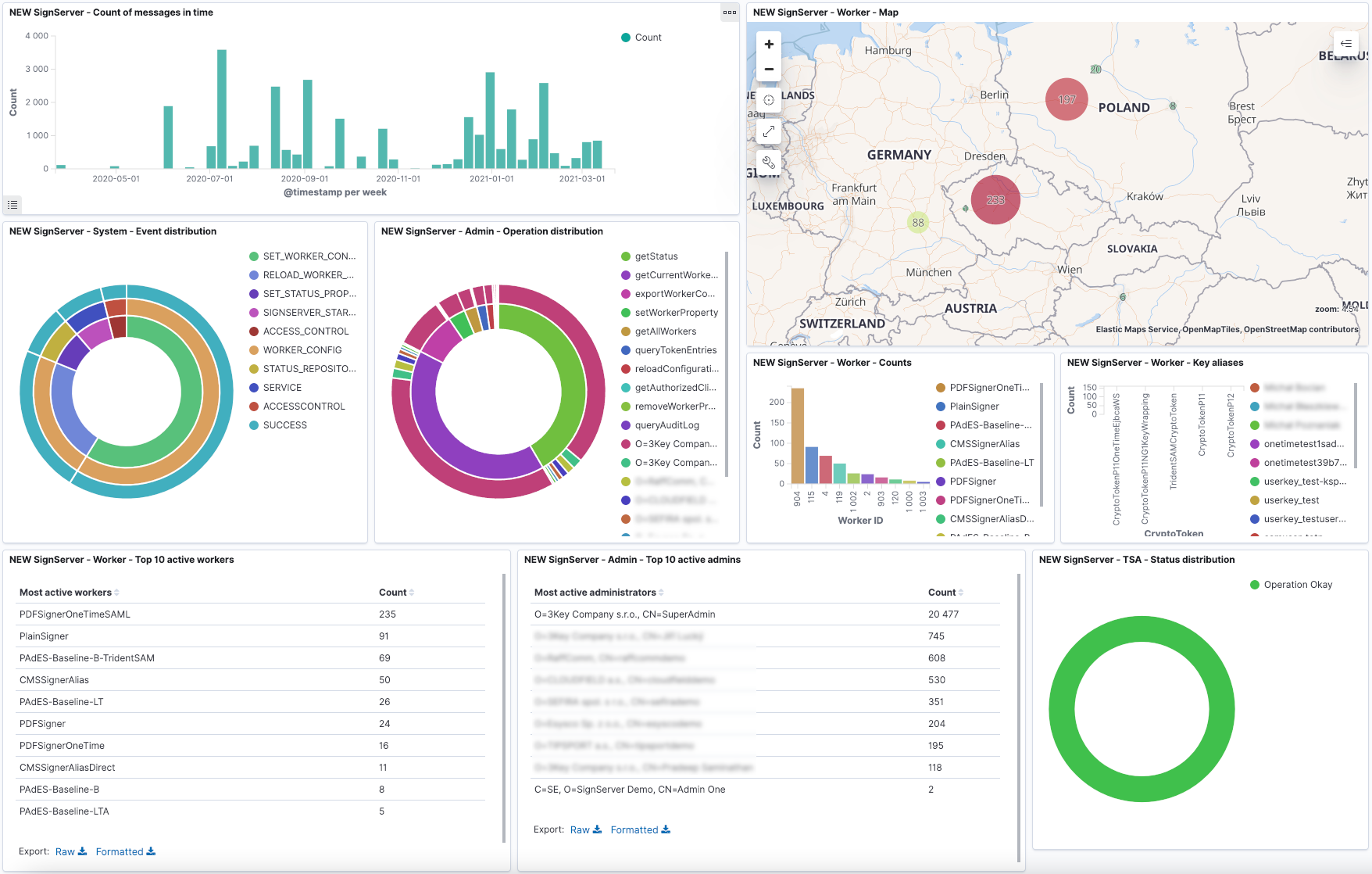Click Raw export link in workers table
1372x874 pixels.
(65, 851)
